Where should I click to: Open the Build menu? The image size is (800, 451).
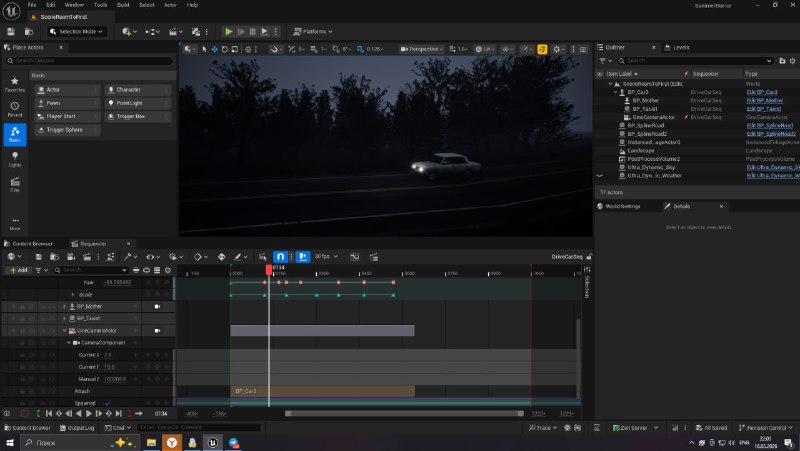coord(123,5)
